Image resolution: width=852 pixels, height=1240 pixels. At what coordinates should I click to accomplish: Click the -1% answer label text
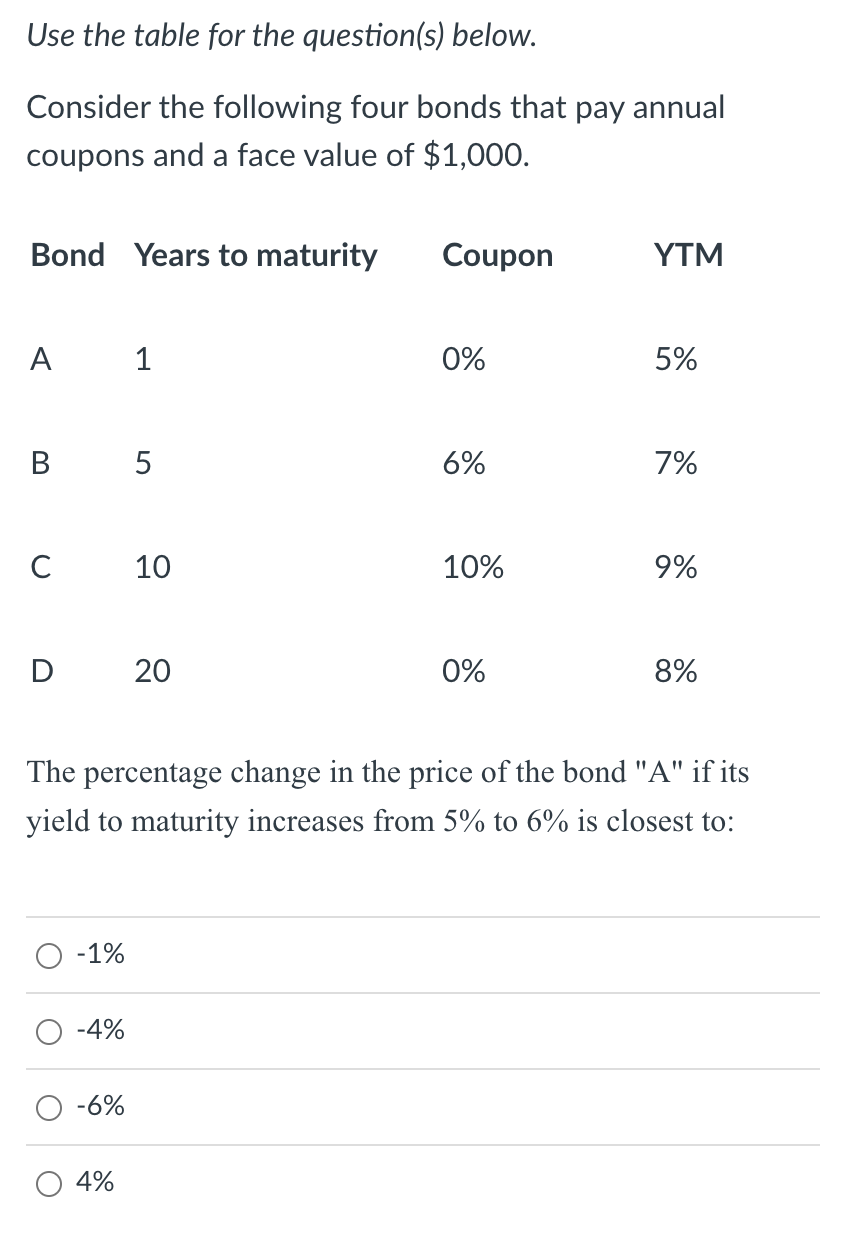(x=99, y=953)
